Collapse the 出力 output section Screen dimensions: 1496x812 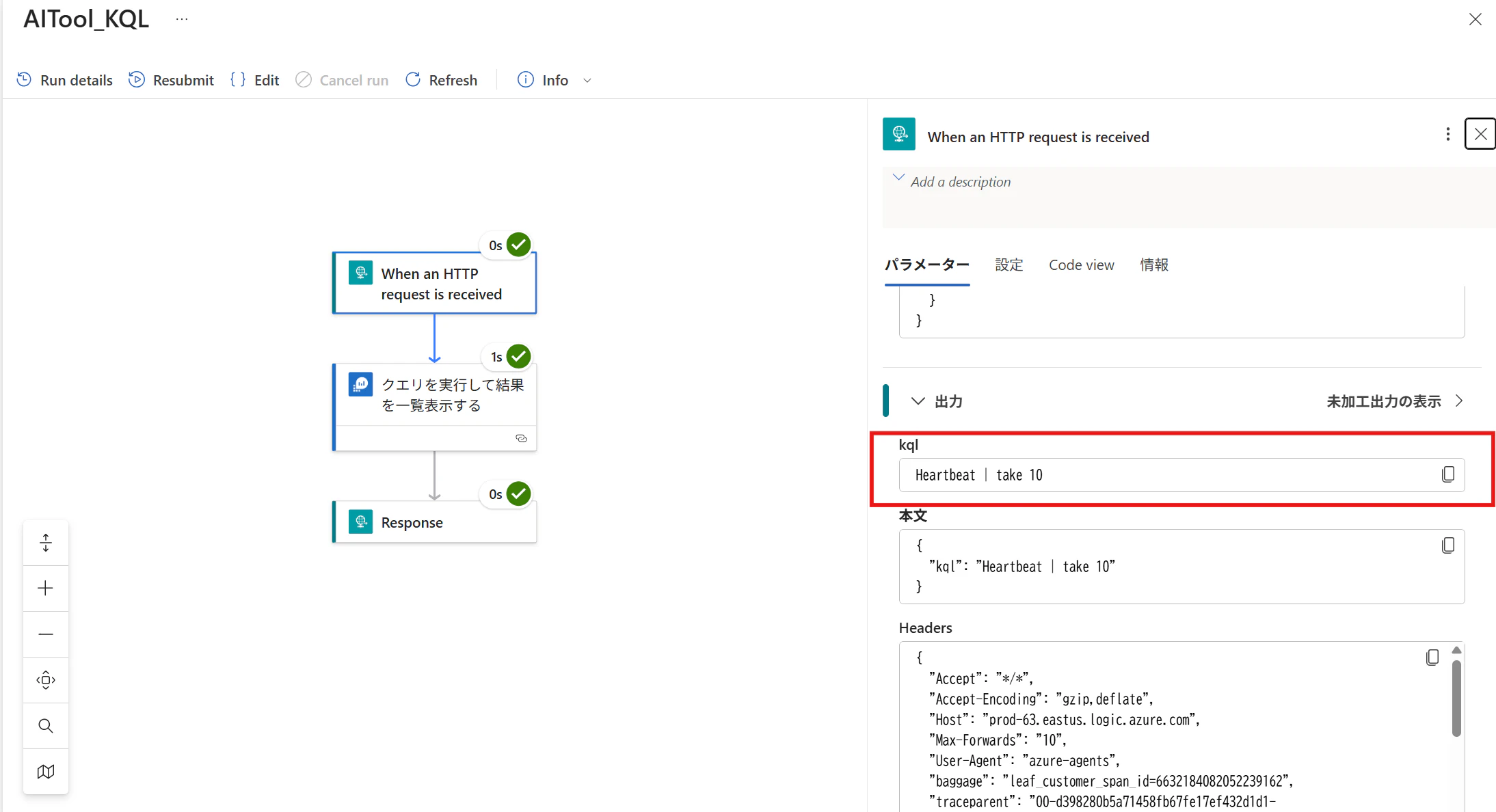click(x=918, y=401)
